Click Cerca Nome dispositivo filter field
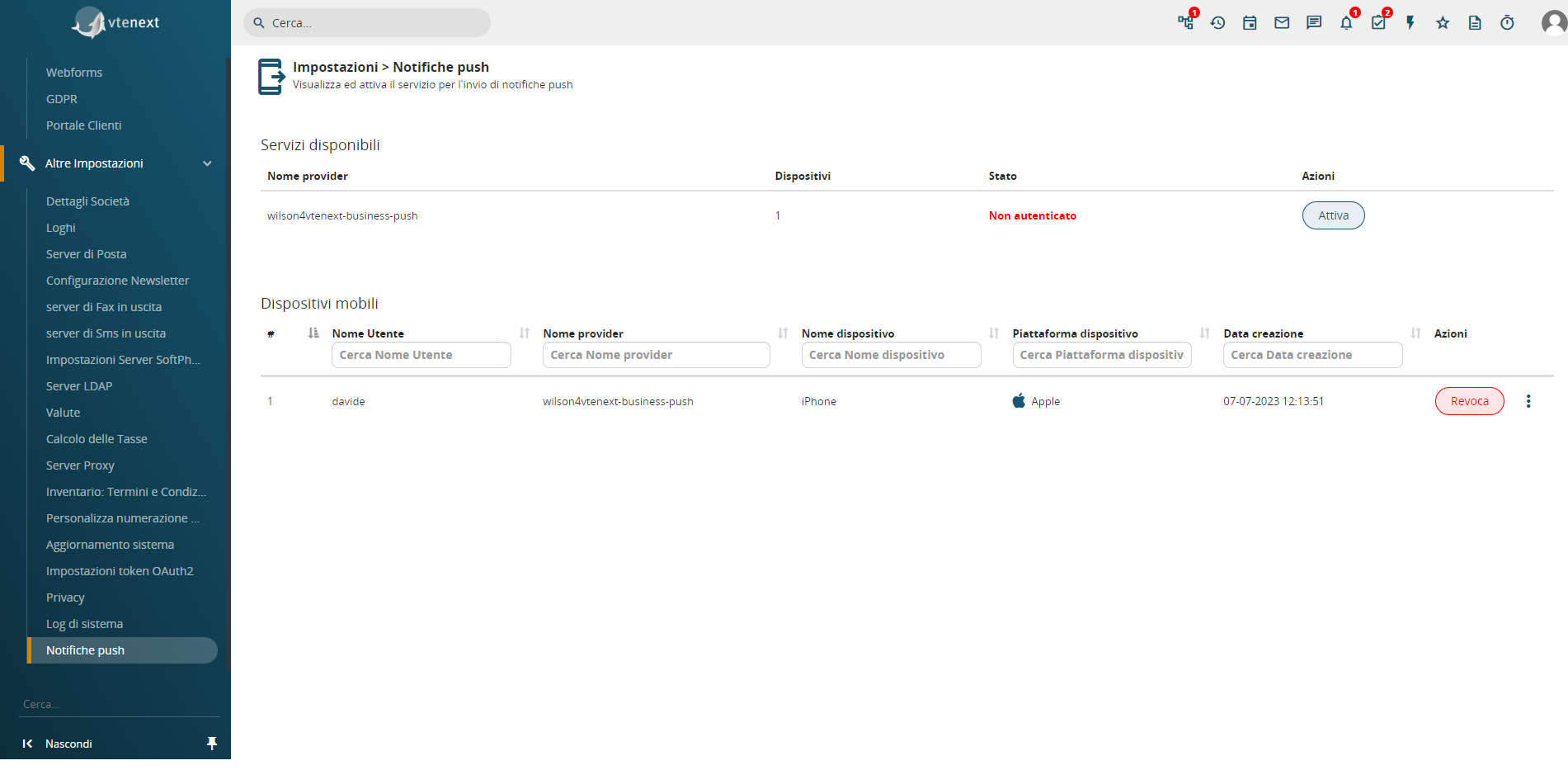Viewport: 1568px width, 770px height. click(891, 355)
